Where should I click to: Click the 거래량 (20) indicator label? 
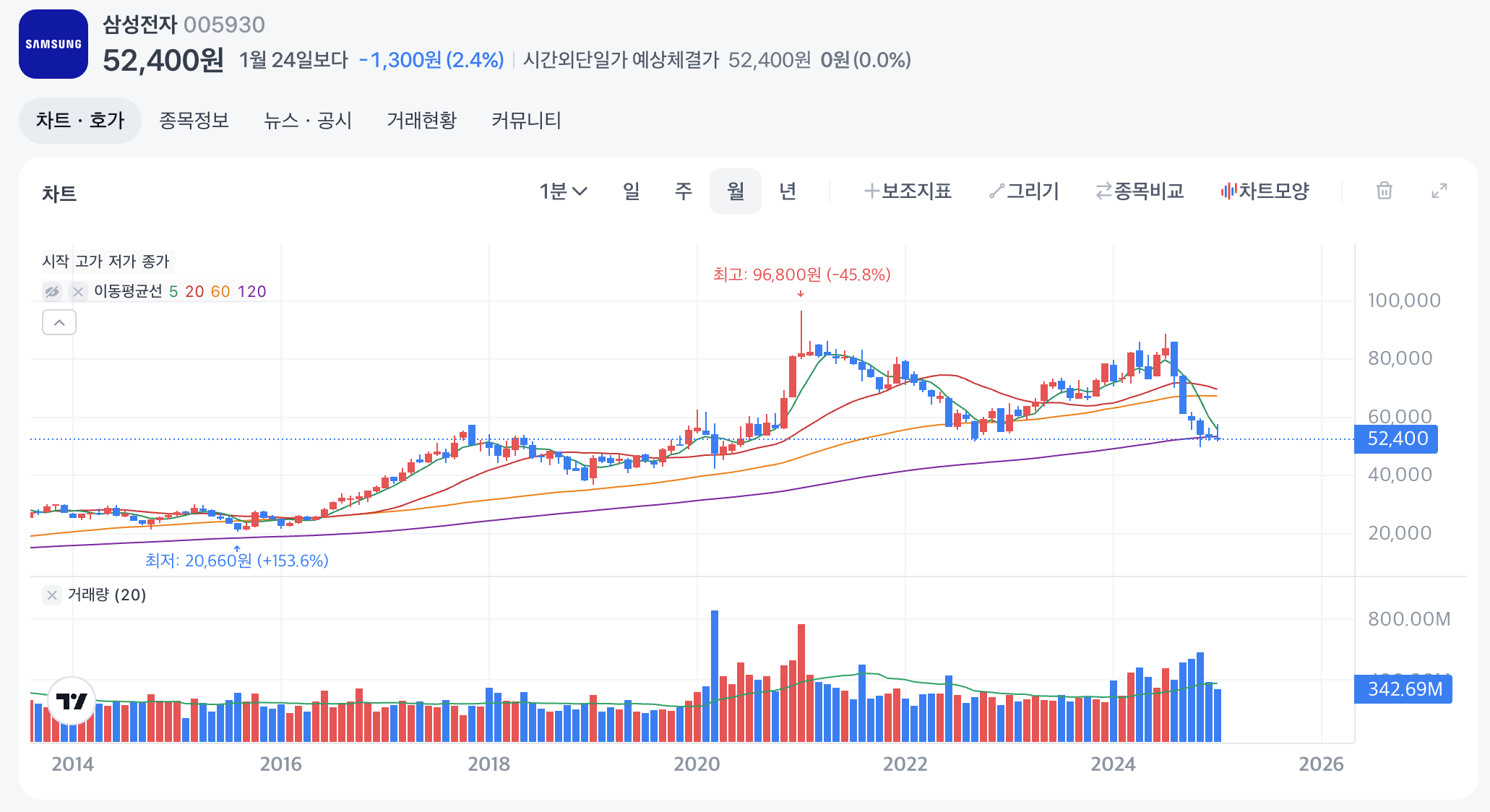[x=107, y=595]
